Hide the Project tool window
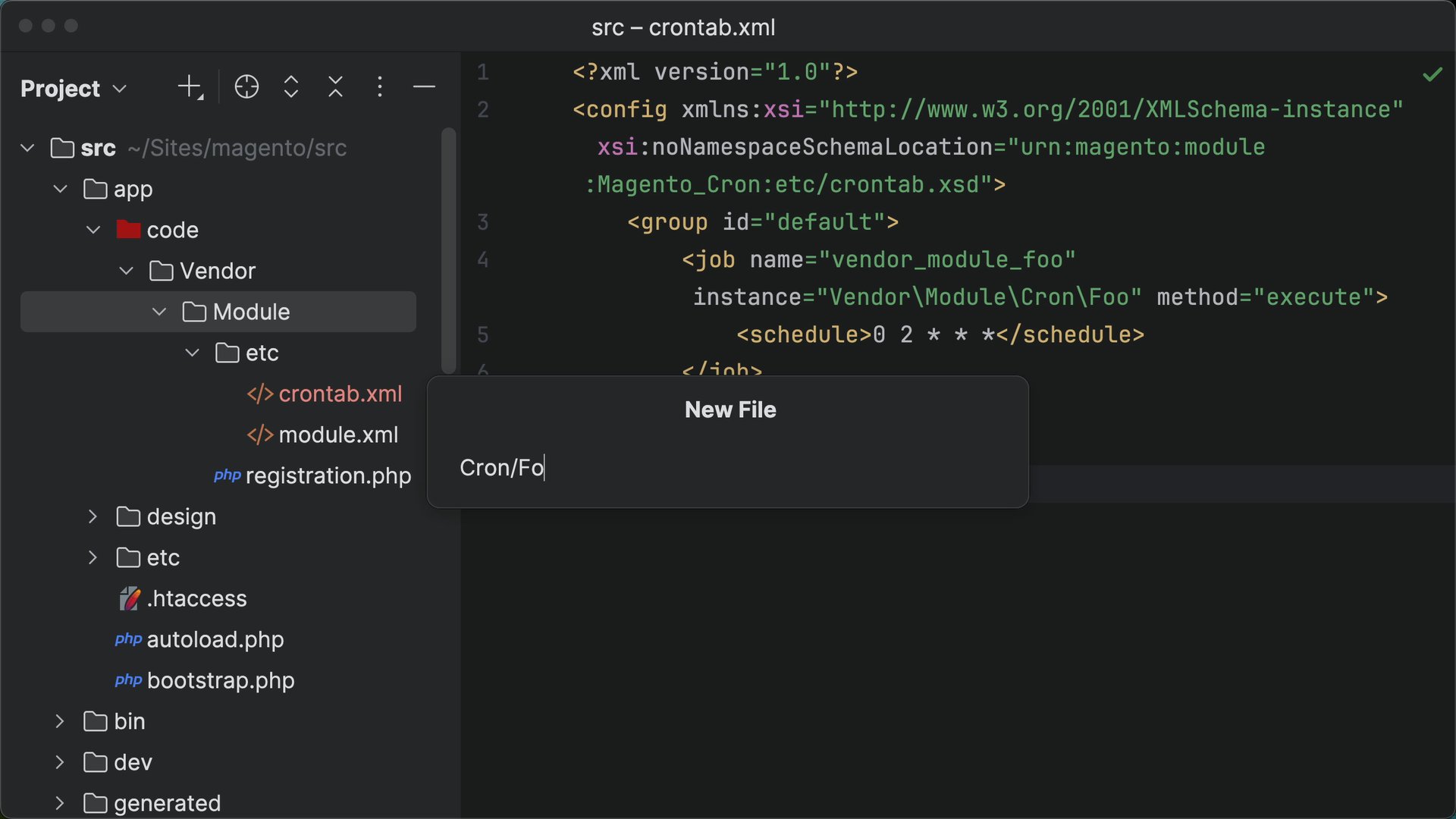The image size is (1456, 819). (x=424, y=87)
